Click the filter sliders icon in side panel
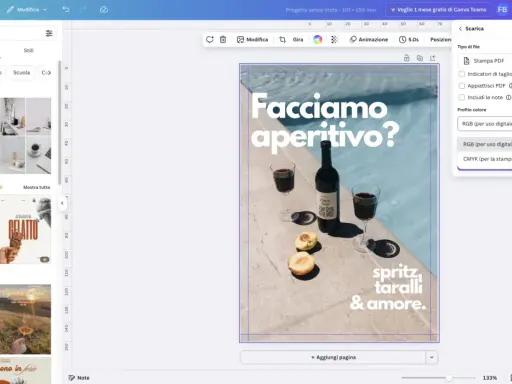This screenshot has width=512, height=384. coord(49,33)
